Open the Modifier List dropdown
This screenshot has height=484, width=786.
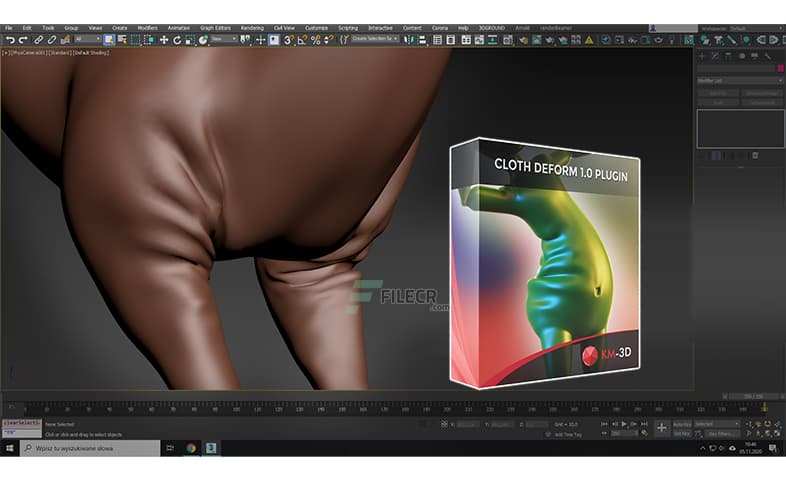pyautogui.click(x=740, y=81)
